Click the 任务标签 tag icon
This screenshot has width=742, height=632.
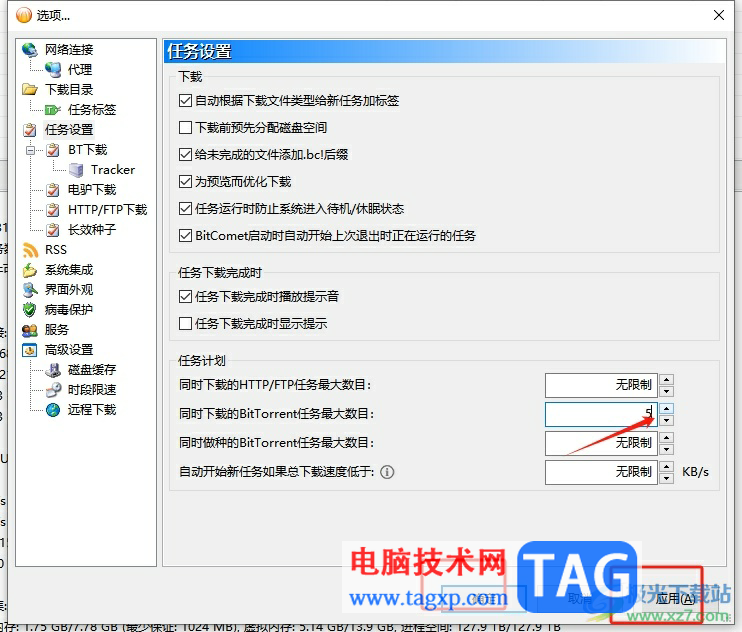53,110
